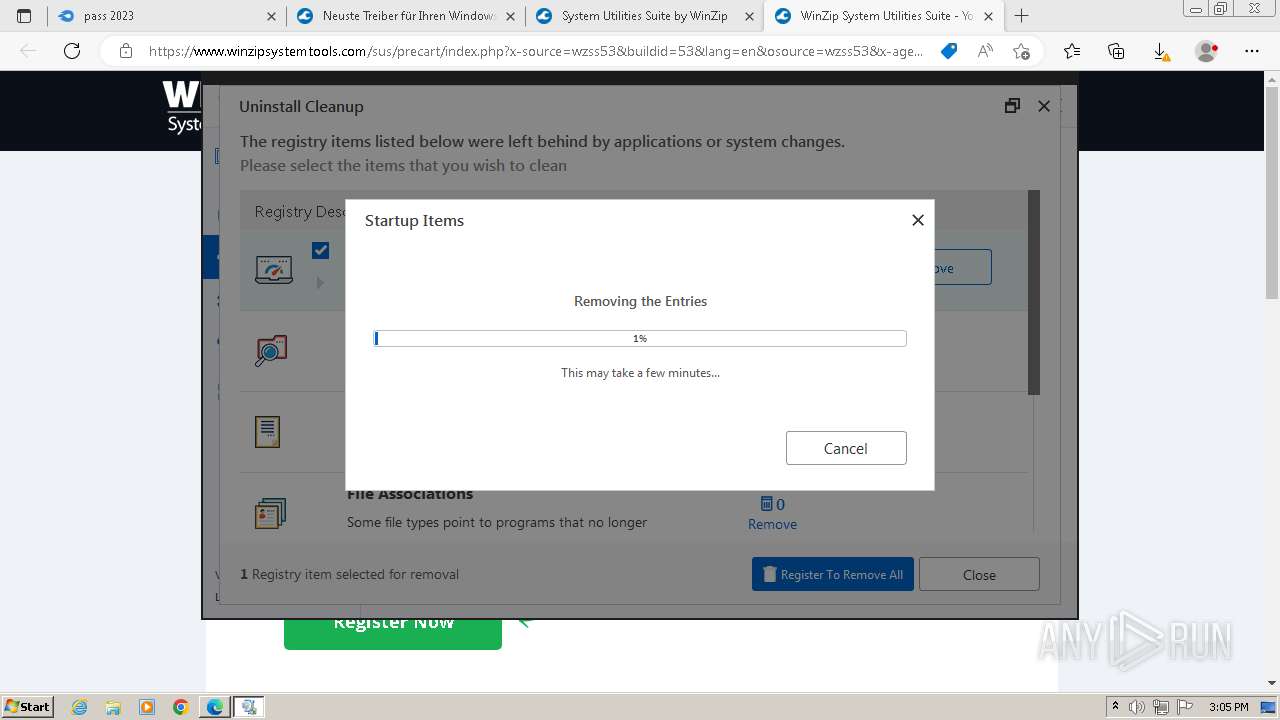This screenshot has width=1280, height=720.
Task: Click Remove link under File Associations
Action: pyautogui.click(x=772, y=524)
